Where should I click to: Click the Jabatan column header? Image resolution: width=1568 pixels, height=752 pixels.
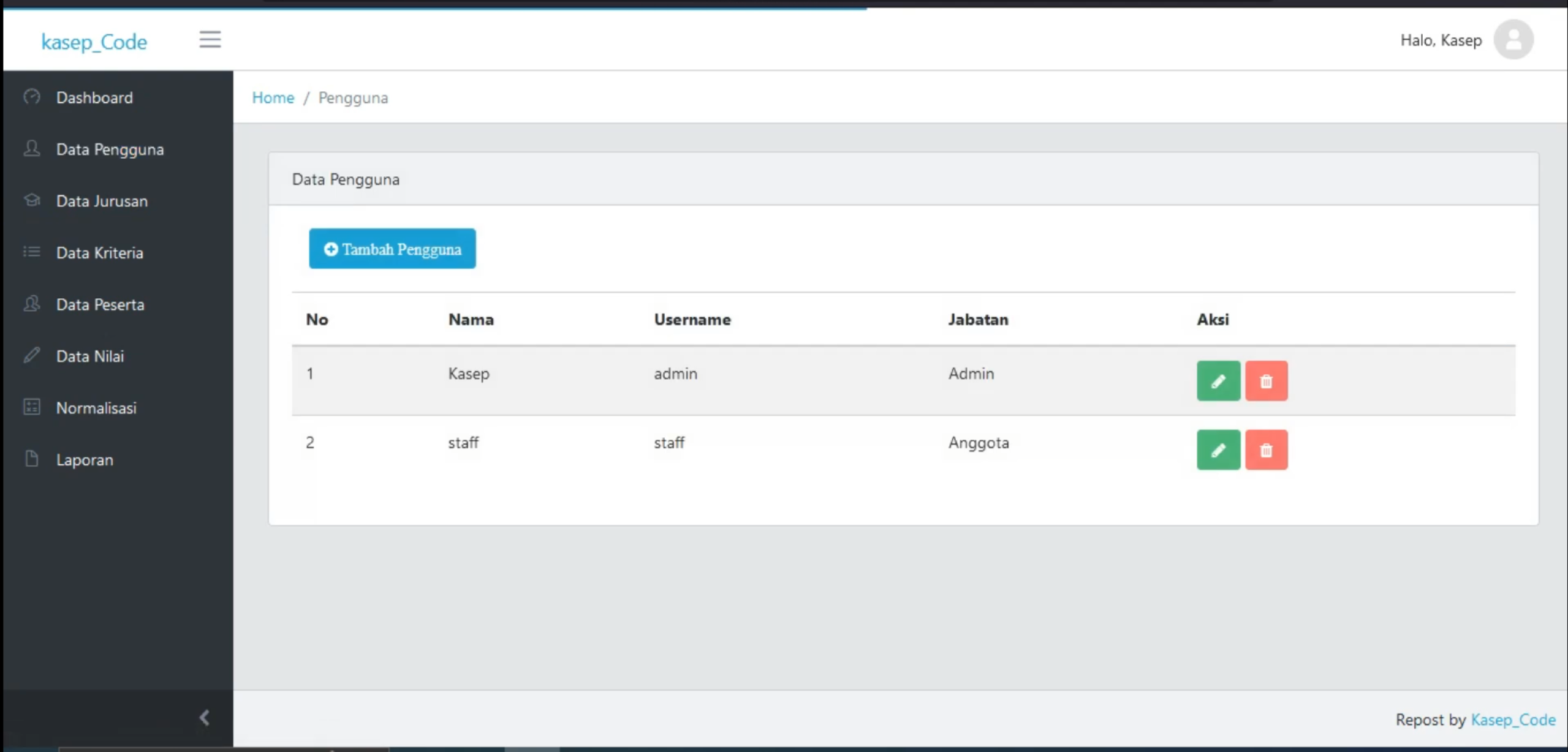pyautogui.click(x=978, y=320)
